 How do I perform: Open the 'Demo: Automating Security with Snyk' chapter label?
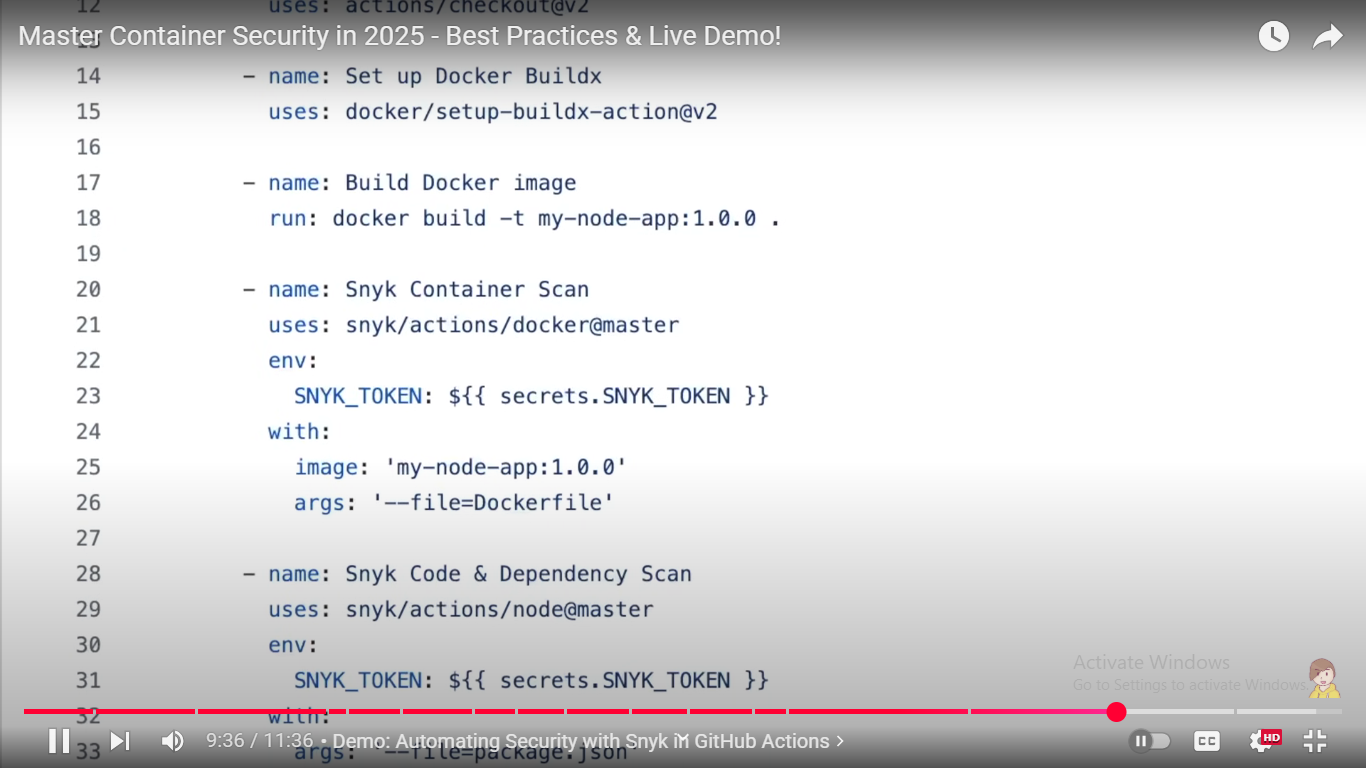pyautogui.click(x=580, y=741)
